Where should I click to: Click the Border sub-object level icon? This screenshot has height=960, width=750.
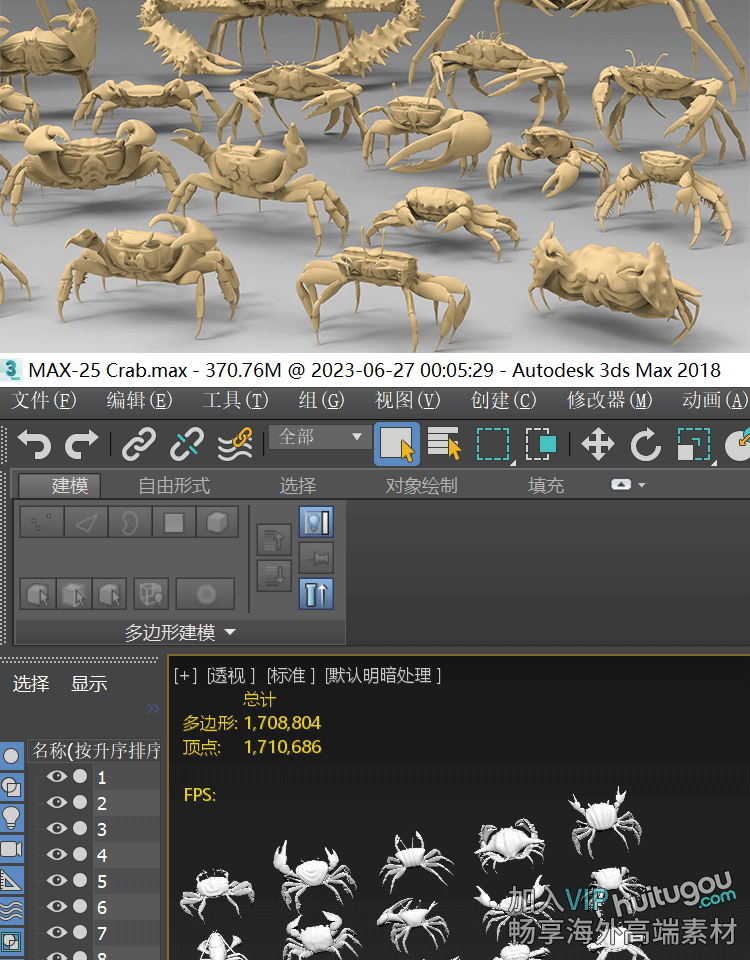click(130, 522)
